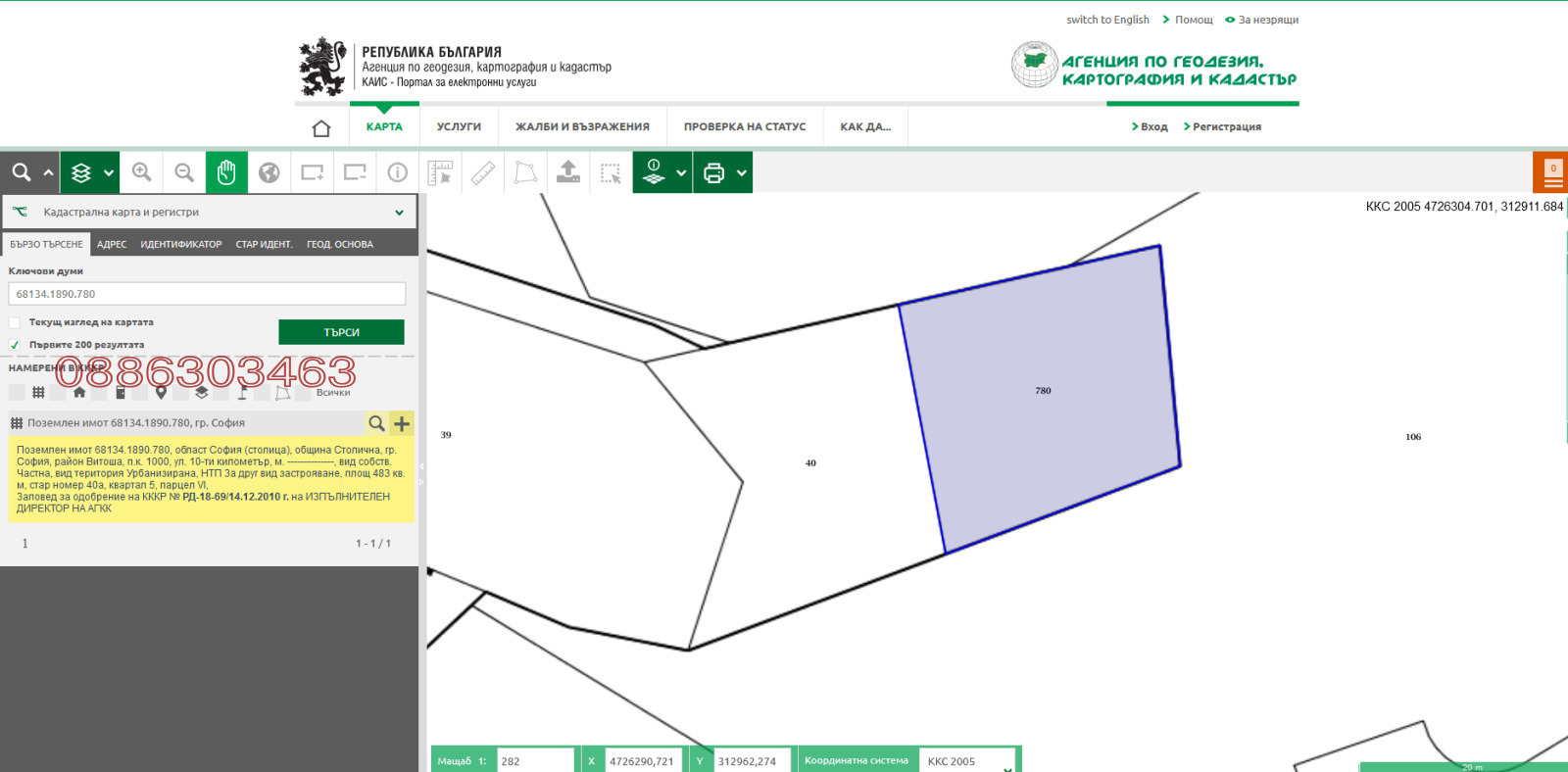Select the polygon area measure tool
Viewport: 1568px width, 772px height.
tap(525, 172)
